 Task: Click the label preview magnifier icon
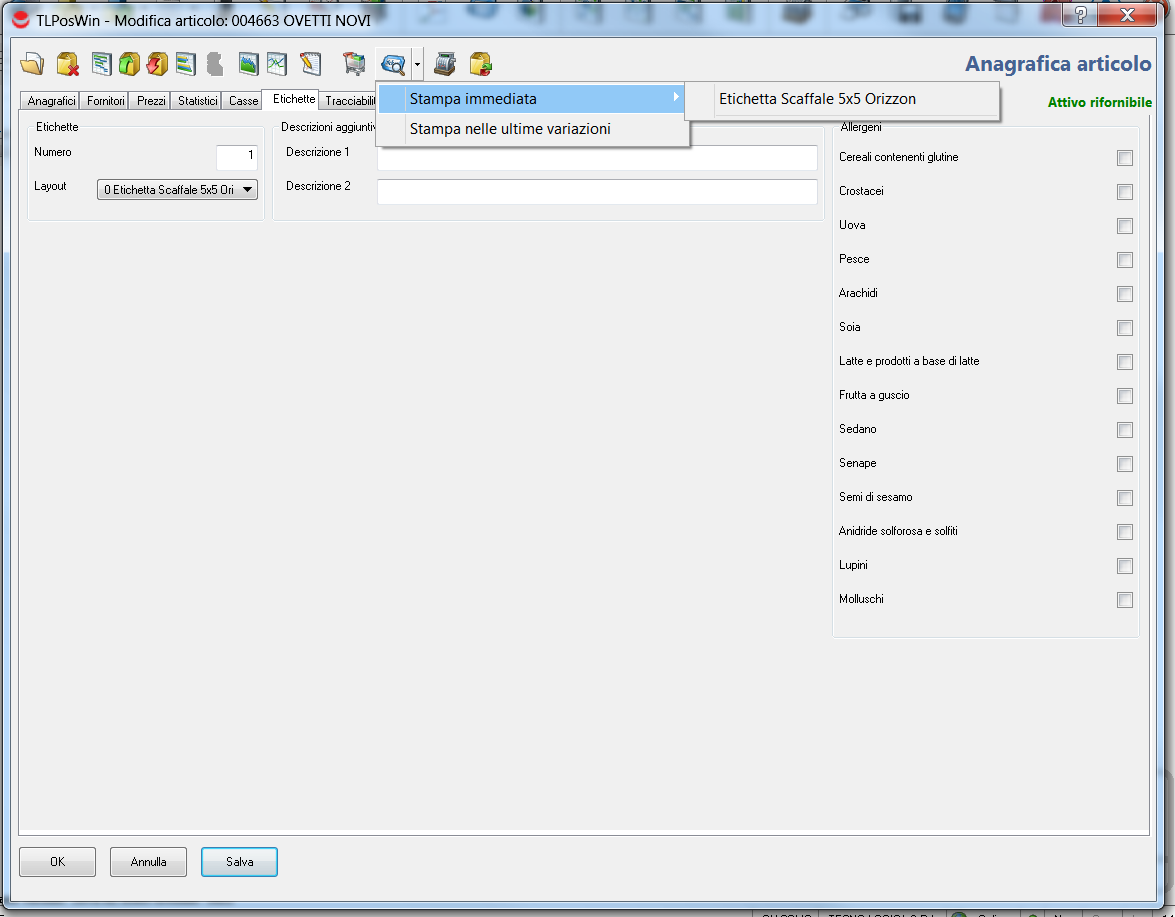click(x=393, y=65)
